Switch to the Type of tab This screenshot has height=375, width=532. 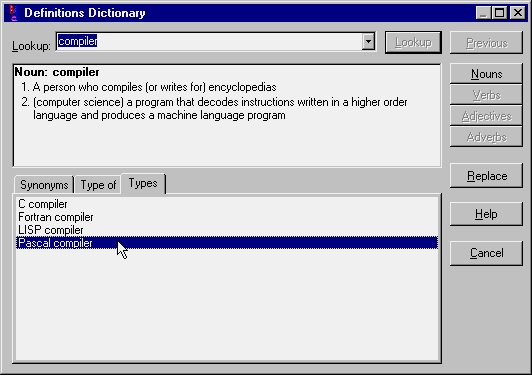[x=98, y=185]
